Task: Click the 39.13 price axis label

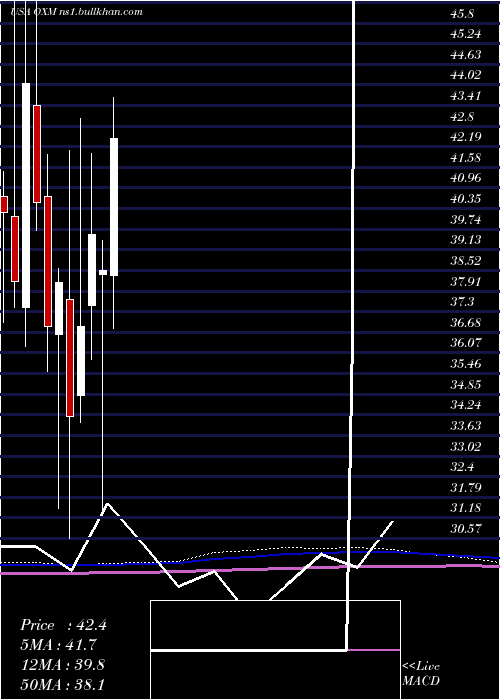Action: coord(466,240)
